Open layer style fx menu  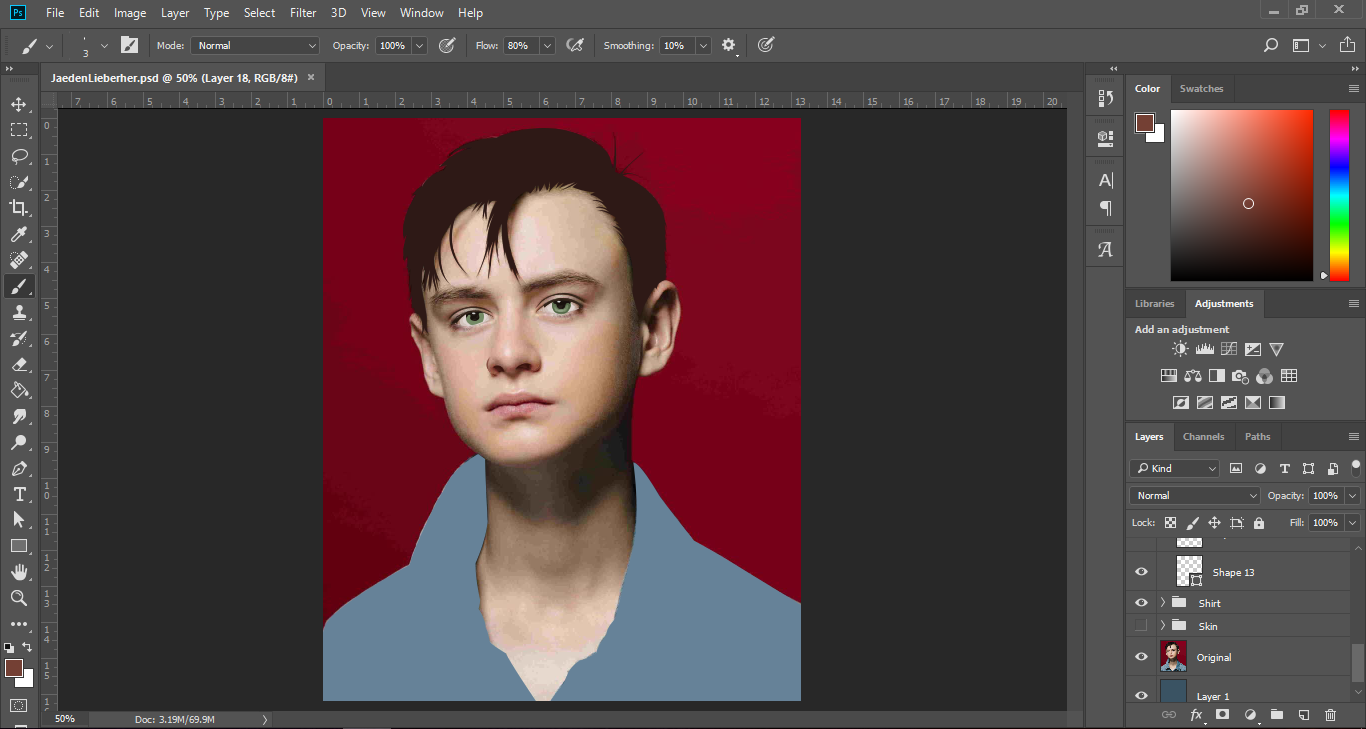[x=1196, y=715]
